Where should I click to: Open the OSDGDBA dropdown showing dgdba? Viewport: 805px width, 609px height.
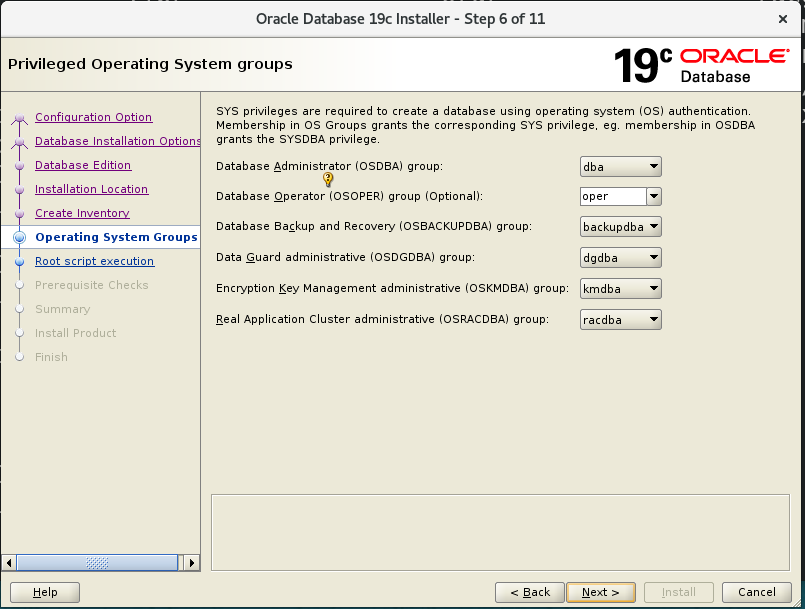[621, 258]
